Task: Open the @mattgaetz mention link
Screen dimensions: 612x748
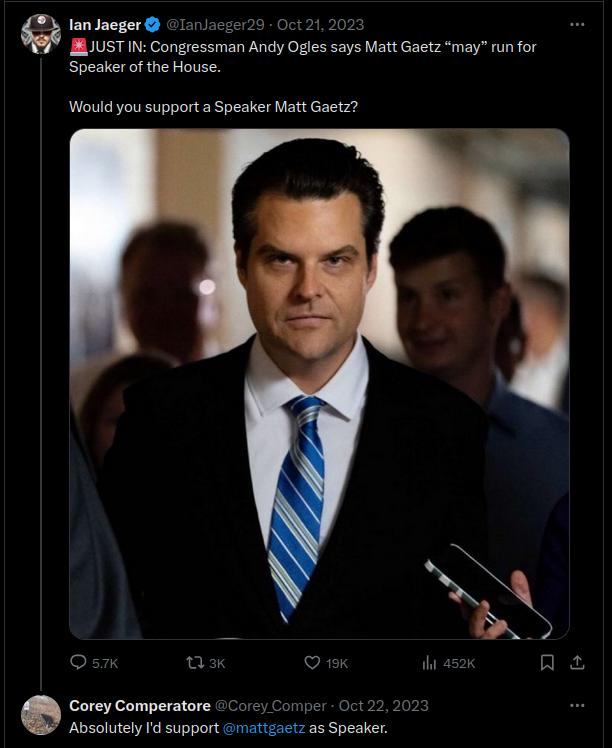Action: (264, 727)
